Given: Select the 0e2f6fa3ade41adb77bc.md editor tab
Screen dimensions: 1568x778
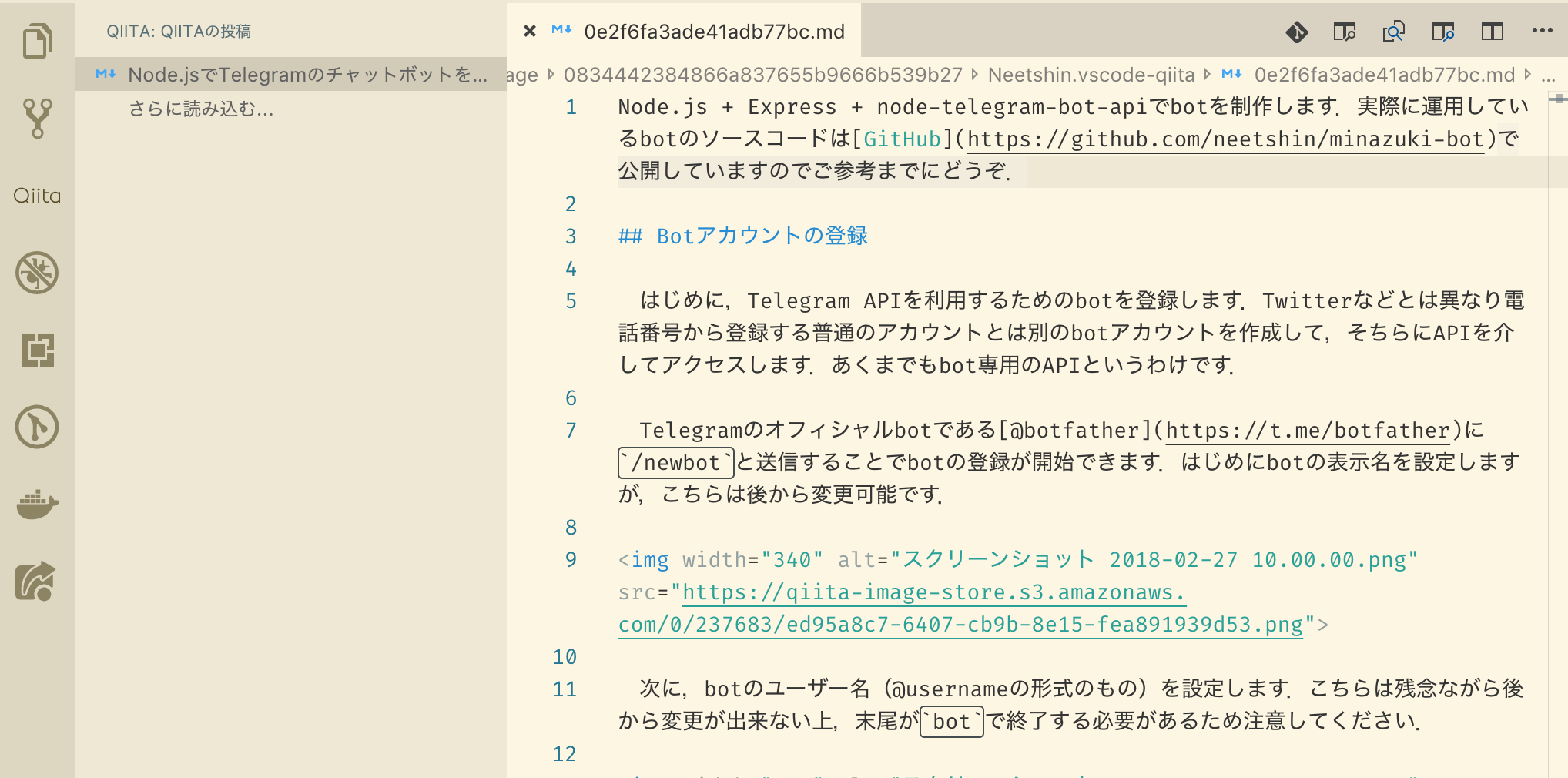Looking at the screenshot, I should coord(684,32).
